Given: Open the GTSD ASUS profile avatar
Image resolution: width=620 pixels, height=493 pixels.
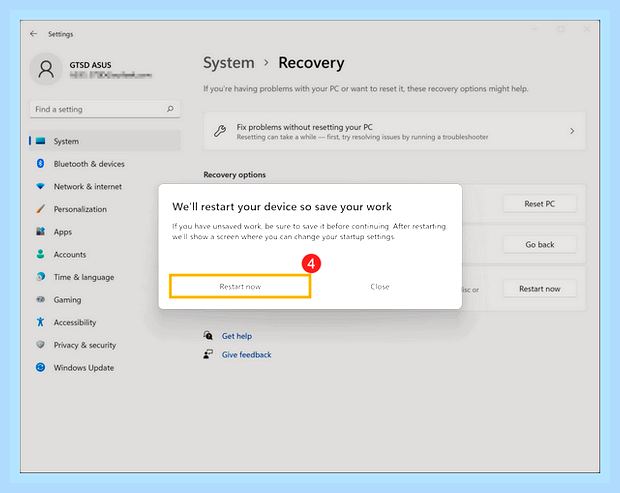Looking at the screenshot, I should (46, 69).
